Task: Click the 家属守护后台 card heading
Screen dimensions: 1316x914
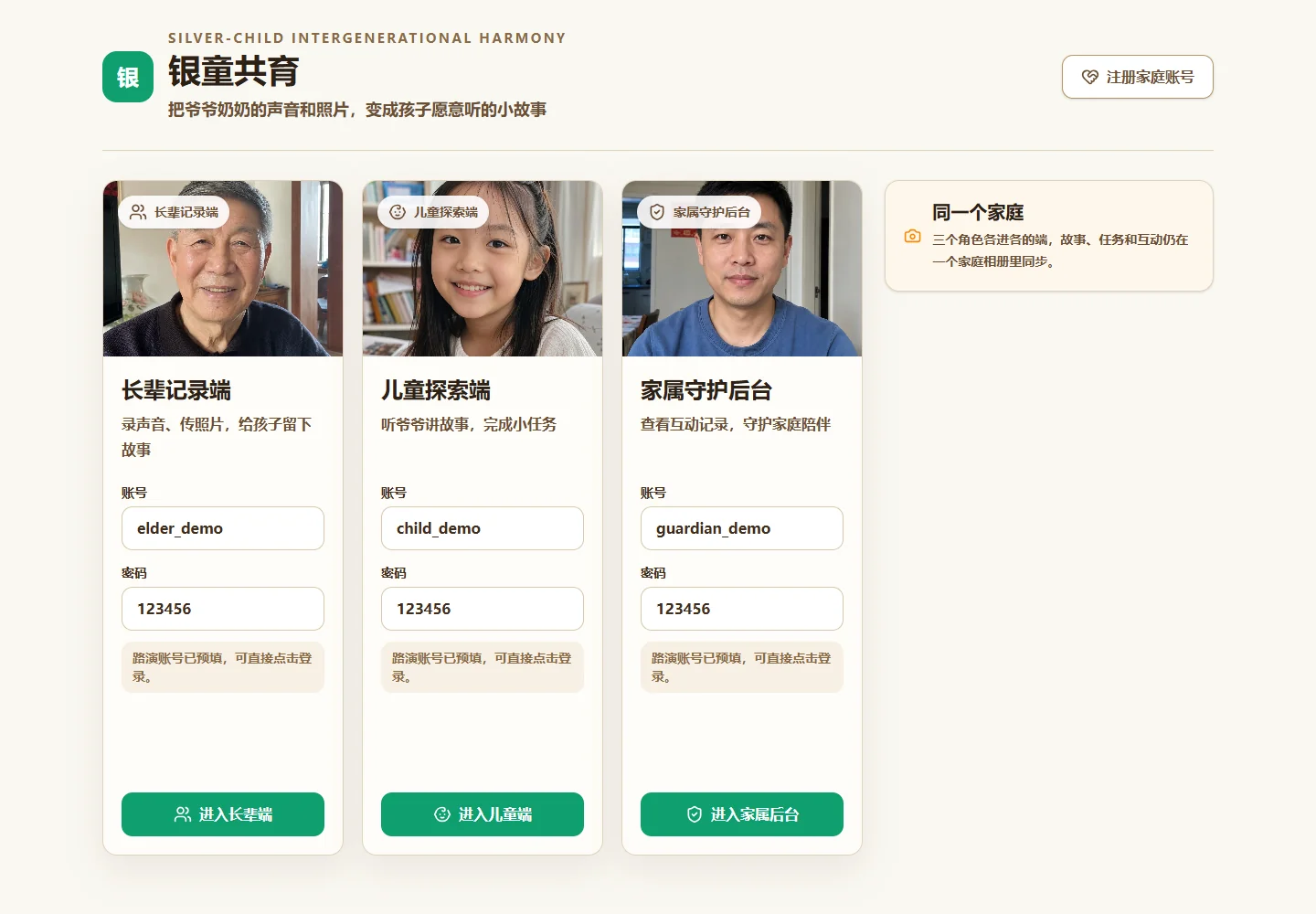Action: [706, 390]
